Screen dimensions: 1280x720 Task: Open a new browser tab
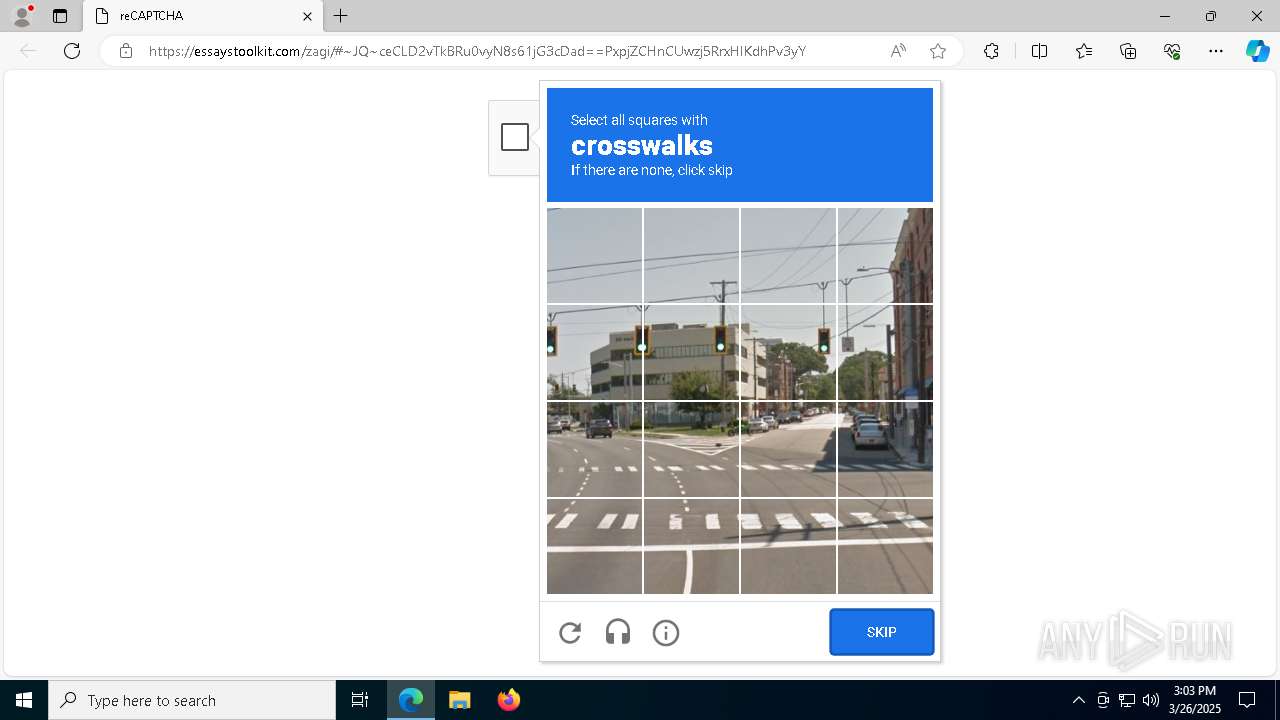(x=341, y=16)
